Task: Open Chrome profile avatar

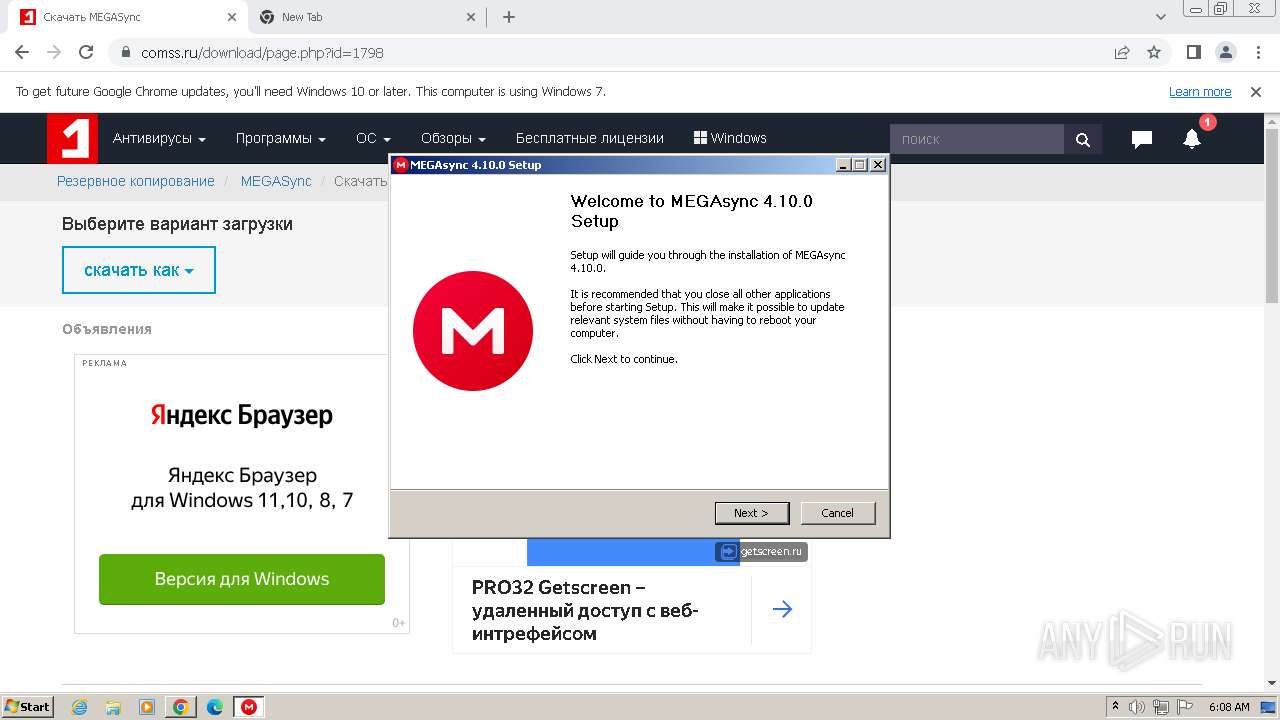Action: click(1225, 52)
